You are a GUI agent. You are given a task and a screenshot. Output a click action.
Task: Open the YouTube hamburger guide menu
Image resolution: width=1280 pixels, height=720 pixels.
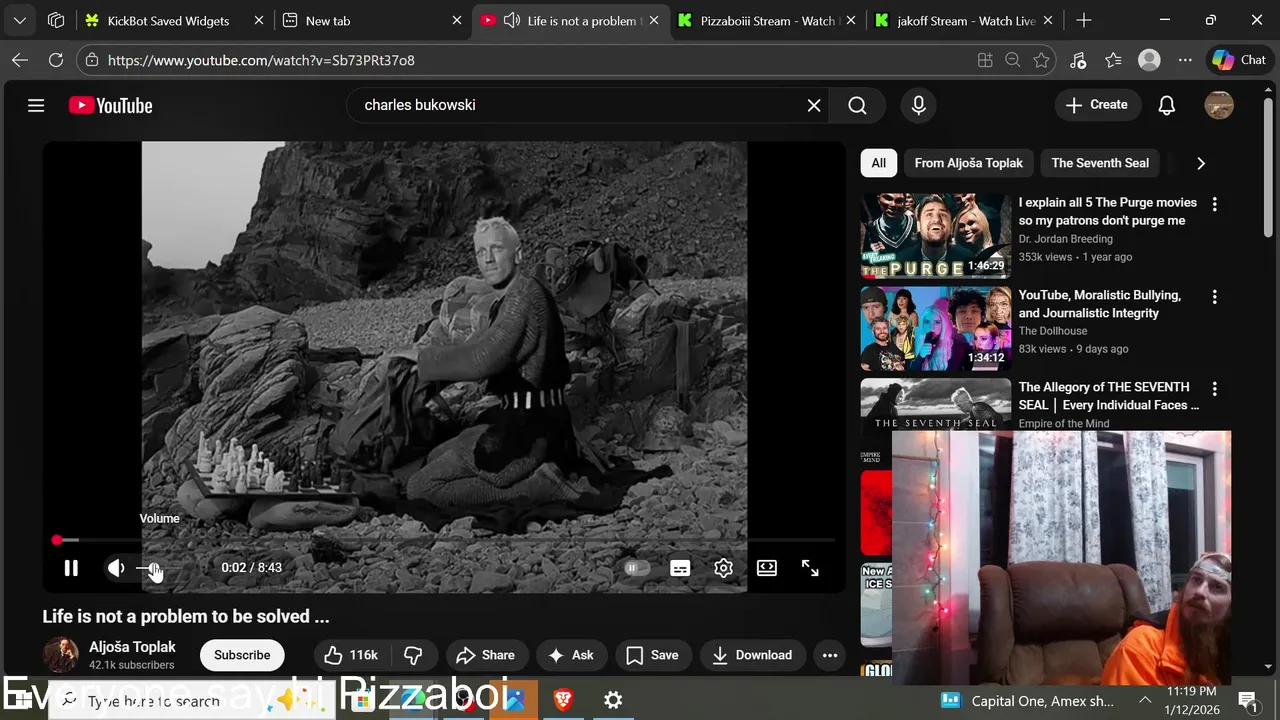pos(36,105)
